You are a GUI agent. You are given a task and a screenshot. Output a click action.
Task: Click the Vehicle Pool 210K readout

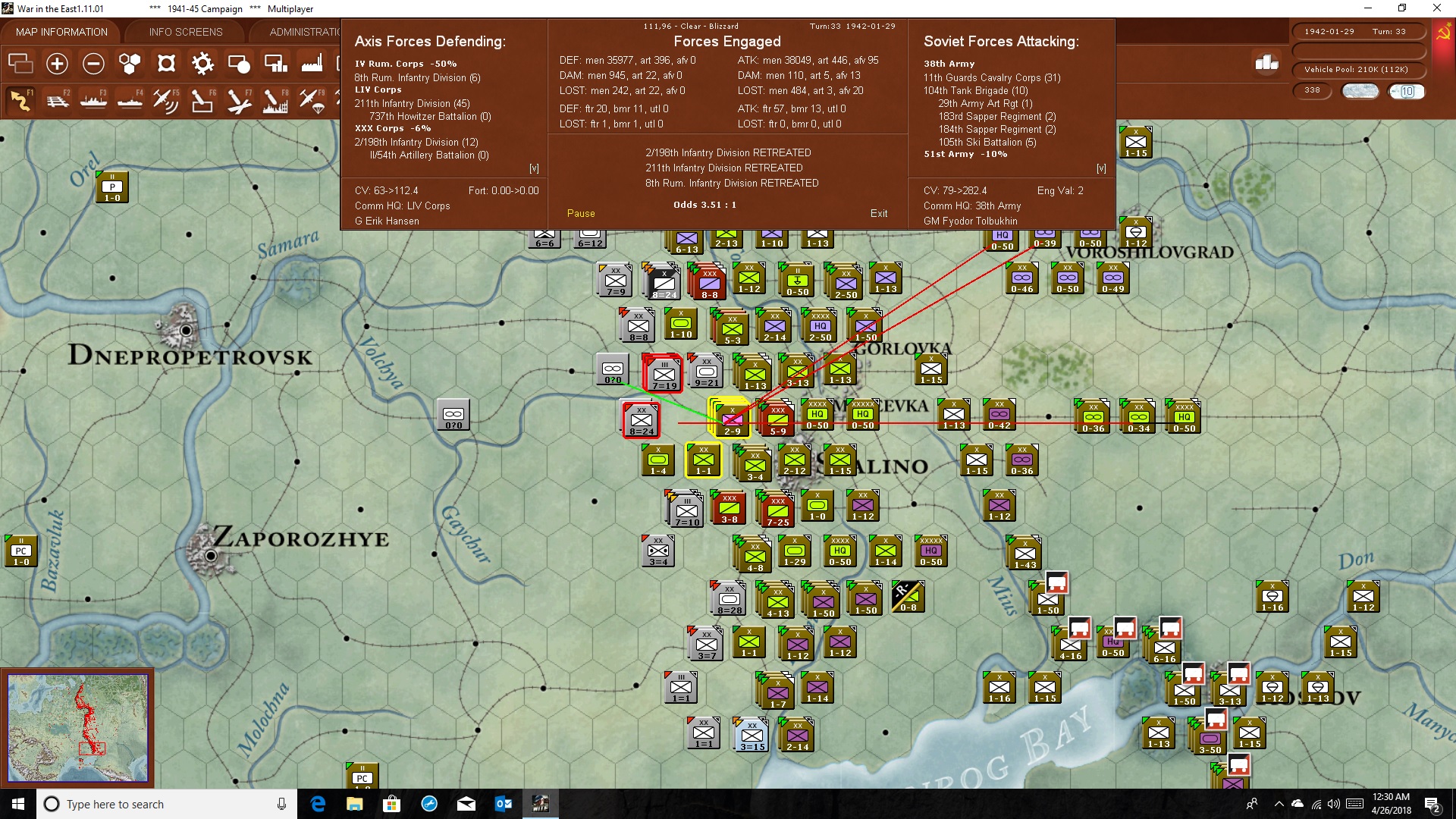pos(1358,69)
